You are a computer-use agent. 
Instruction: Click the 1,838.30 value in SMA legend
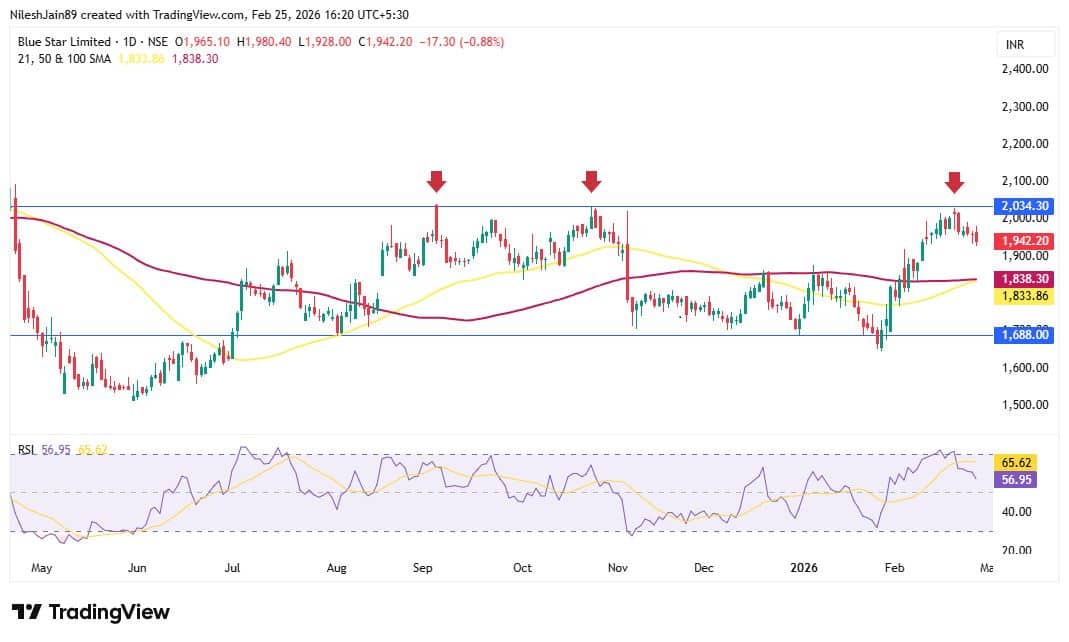pos(195,59)
